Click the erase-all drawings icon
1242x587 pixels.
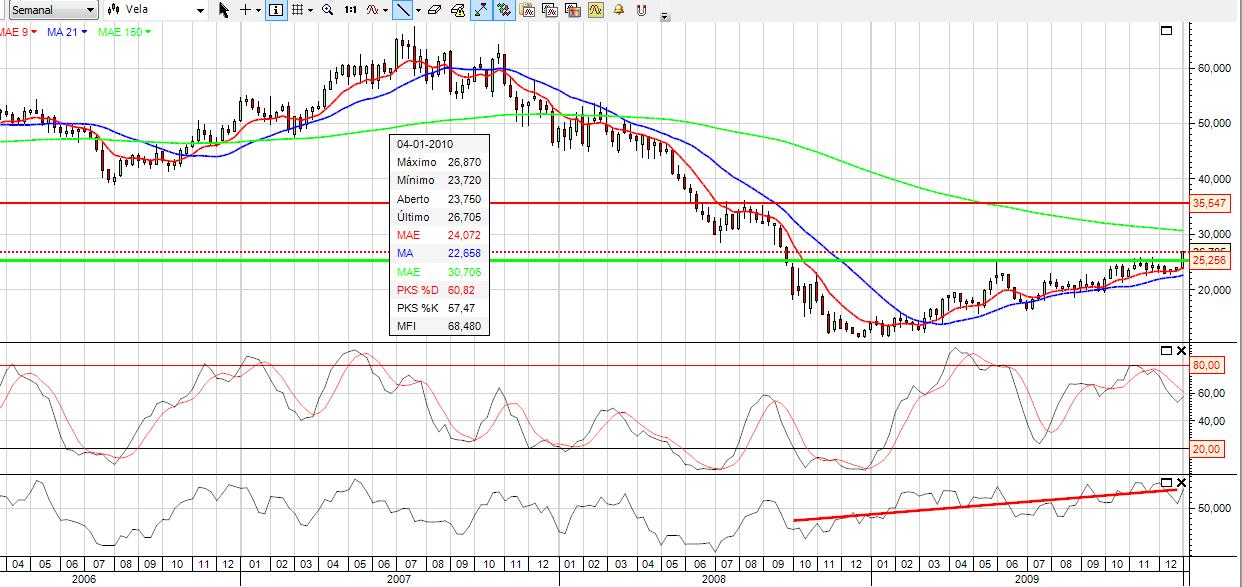tap(457, 10)
